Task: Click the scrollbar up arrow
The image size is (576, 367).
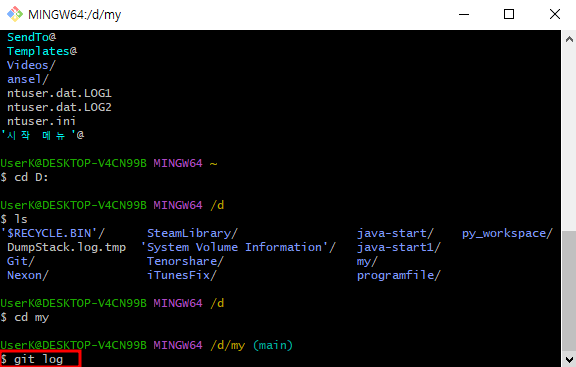Action: click(569, 39)
